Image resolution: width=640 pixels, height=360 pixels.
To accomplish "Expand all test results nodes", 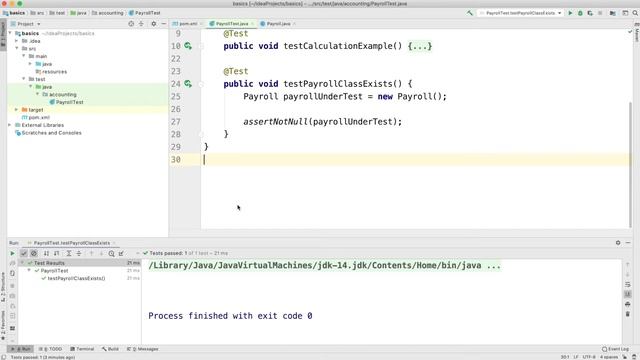I will (x=69, y=253).
